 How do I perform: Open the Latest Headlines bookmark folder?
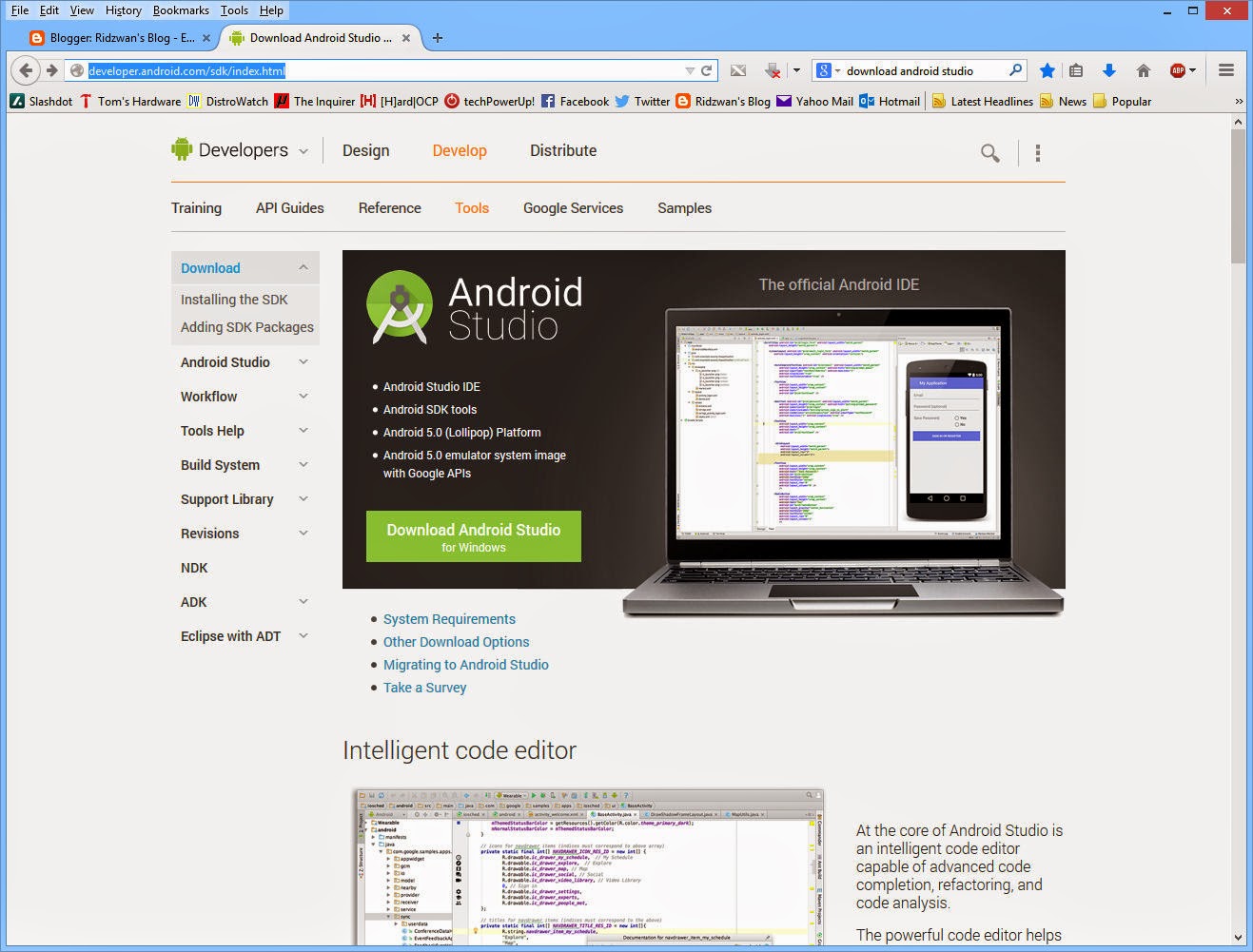tap(983, 101)
